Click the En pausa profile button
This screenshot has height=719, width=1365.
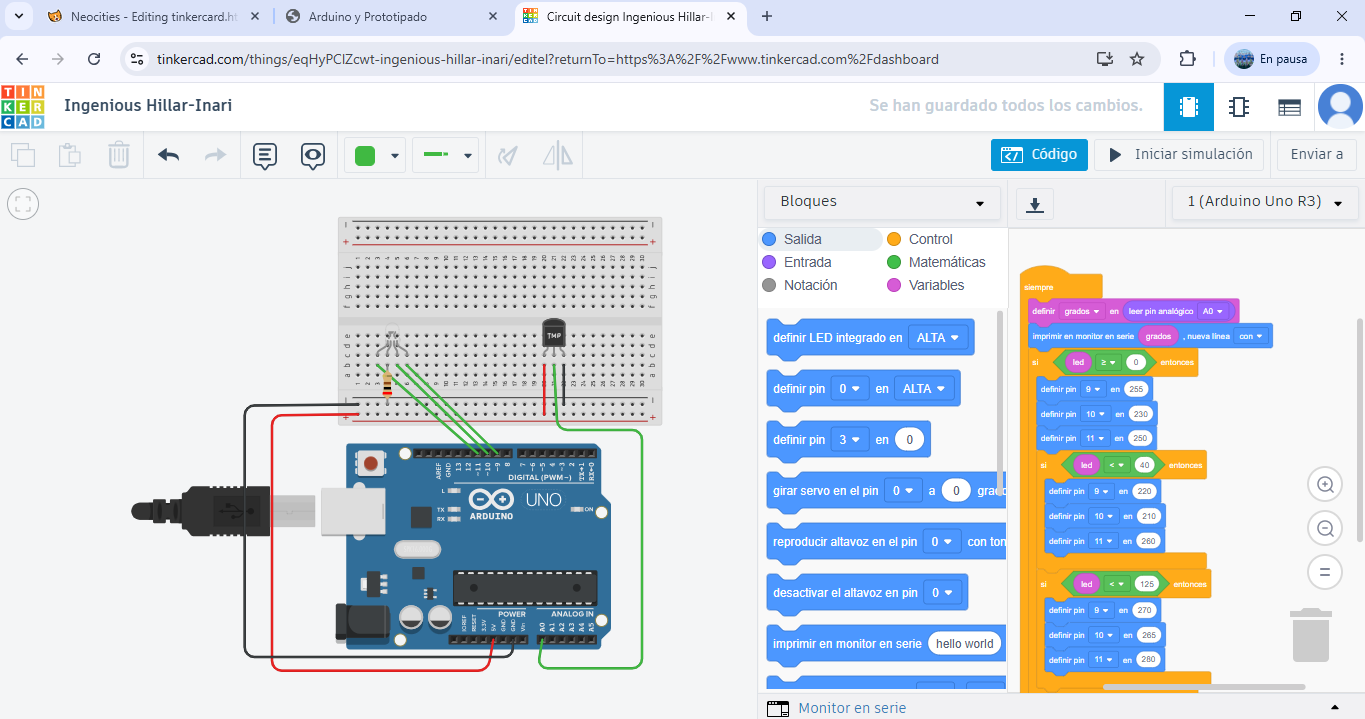point(1271,59)
